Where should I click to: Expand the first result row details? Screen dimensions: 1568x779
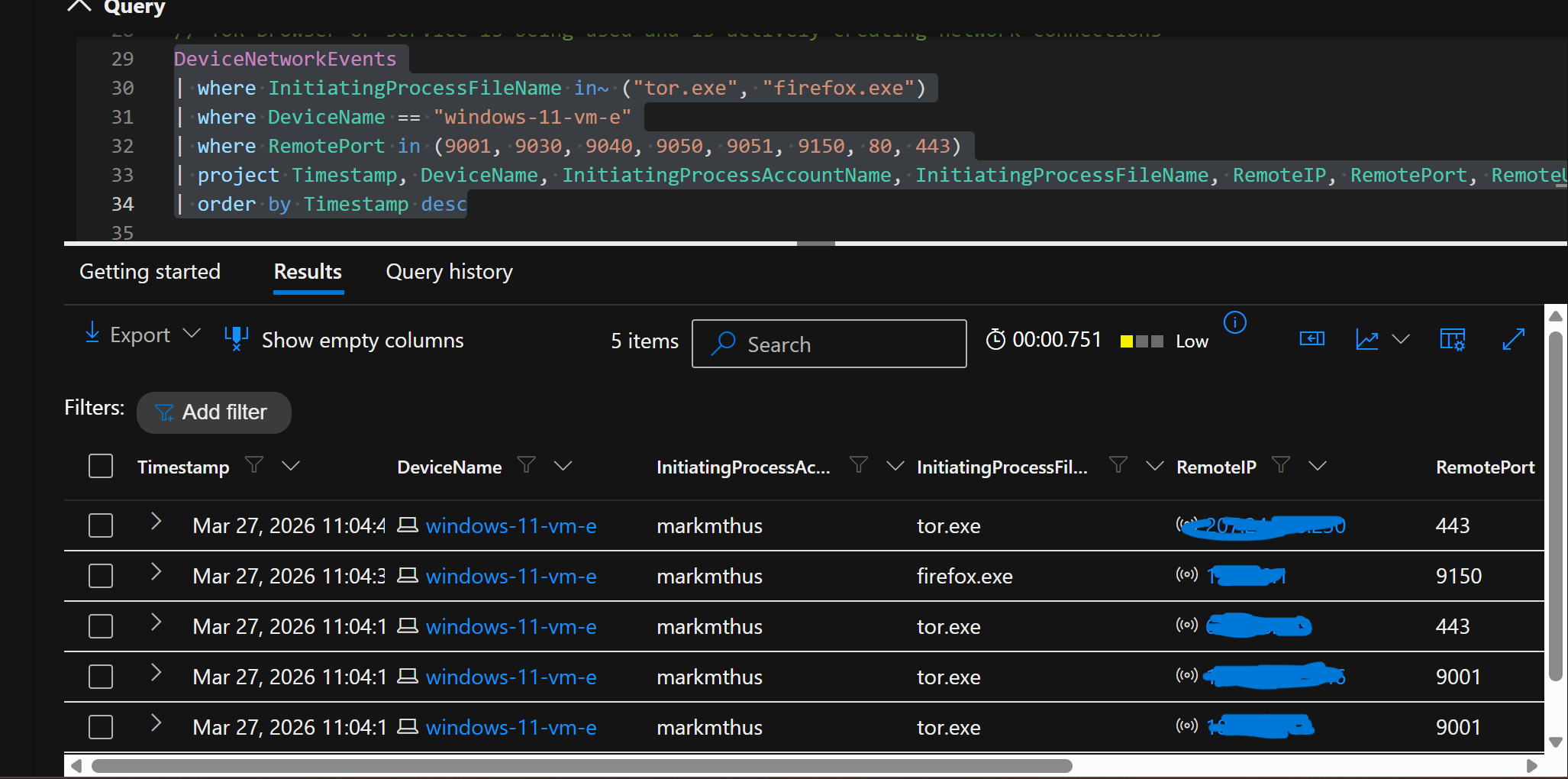coord(156,522)
